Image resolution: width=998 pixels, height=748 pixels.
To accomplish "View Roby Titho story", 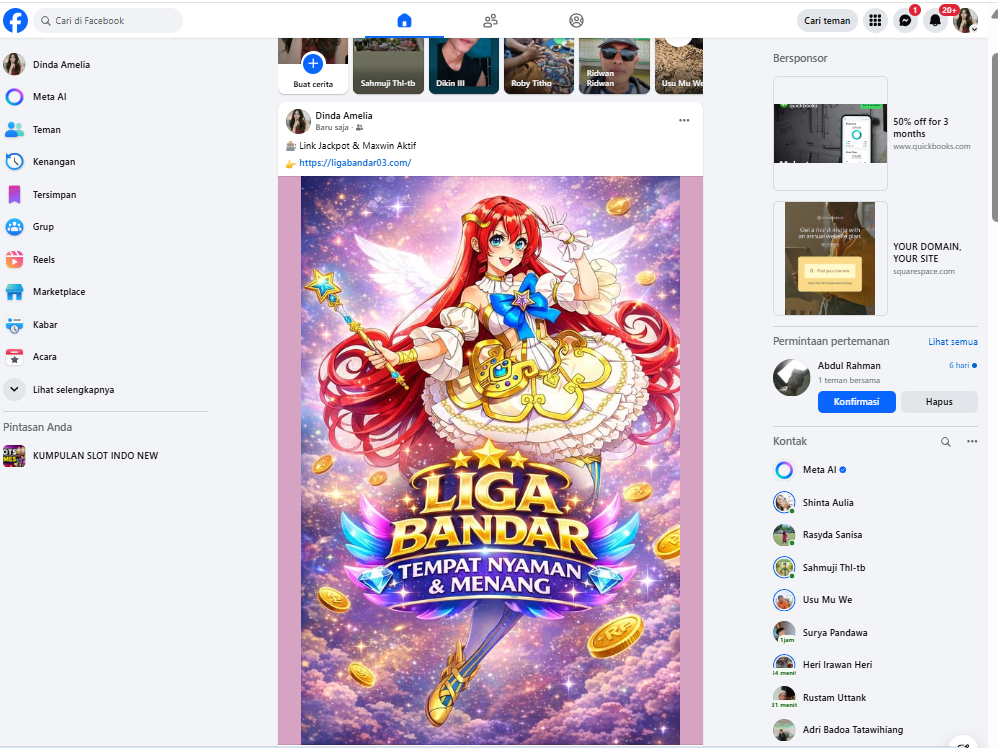I will [x=539, y=66].
